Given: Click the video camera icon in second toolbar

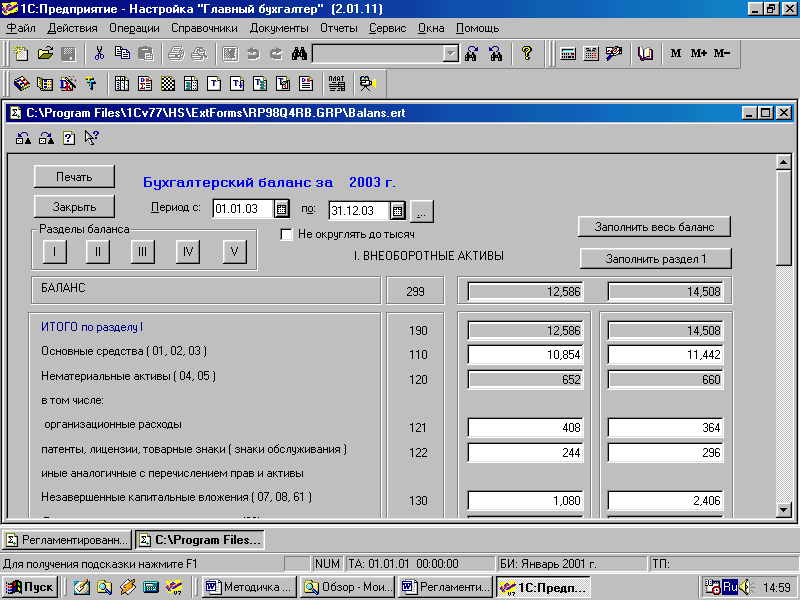Looking at the screenshot, I should tap(367, 84).
